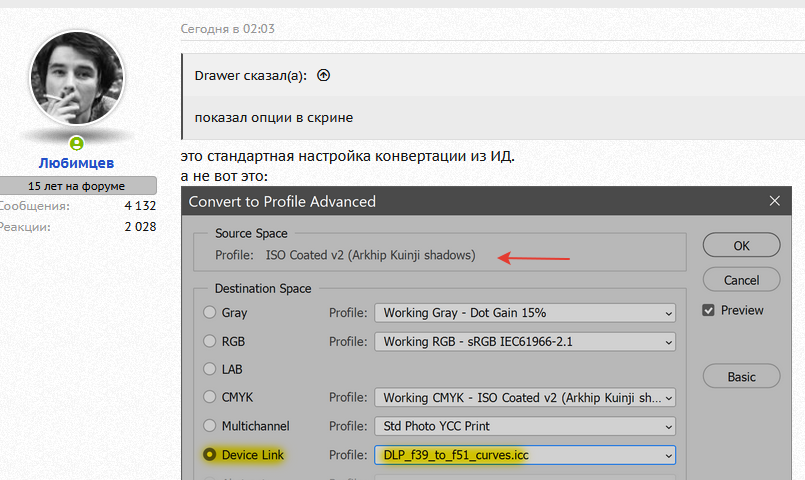Open the Multichannel Std Photo YCC dropdown
805x480 pixels.
click(525, 426)
